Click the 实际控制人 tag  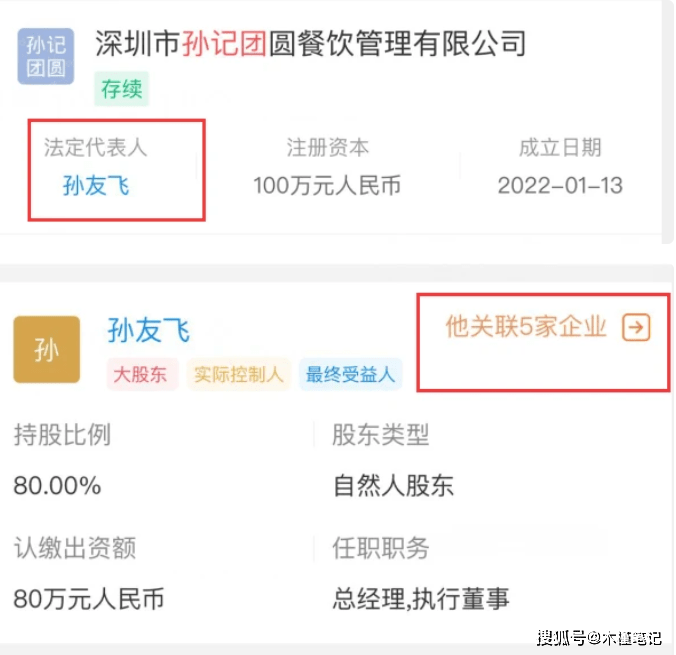coord(238,375)
